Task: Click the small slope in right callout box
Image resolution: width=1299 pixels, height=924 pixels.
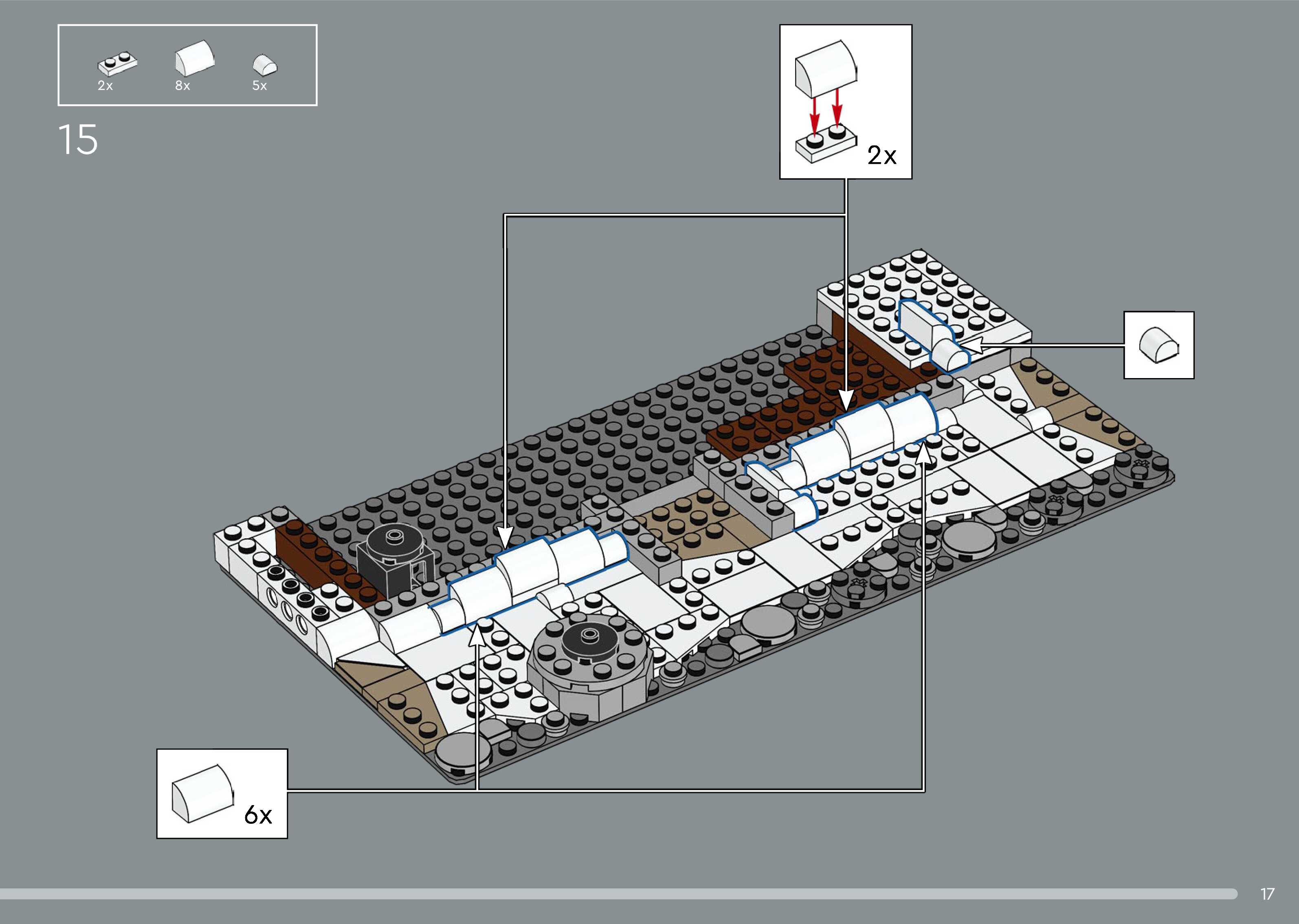Action: pos(1158,344)
